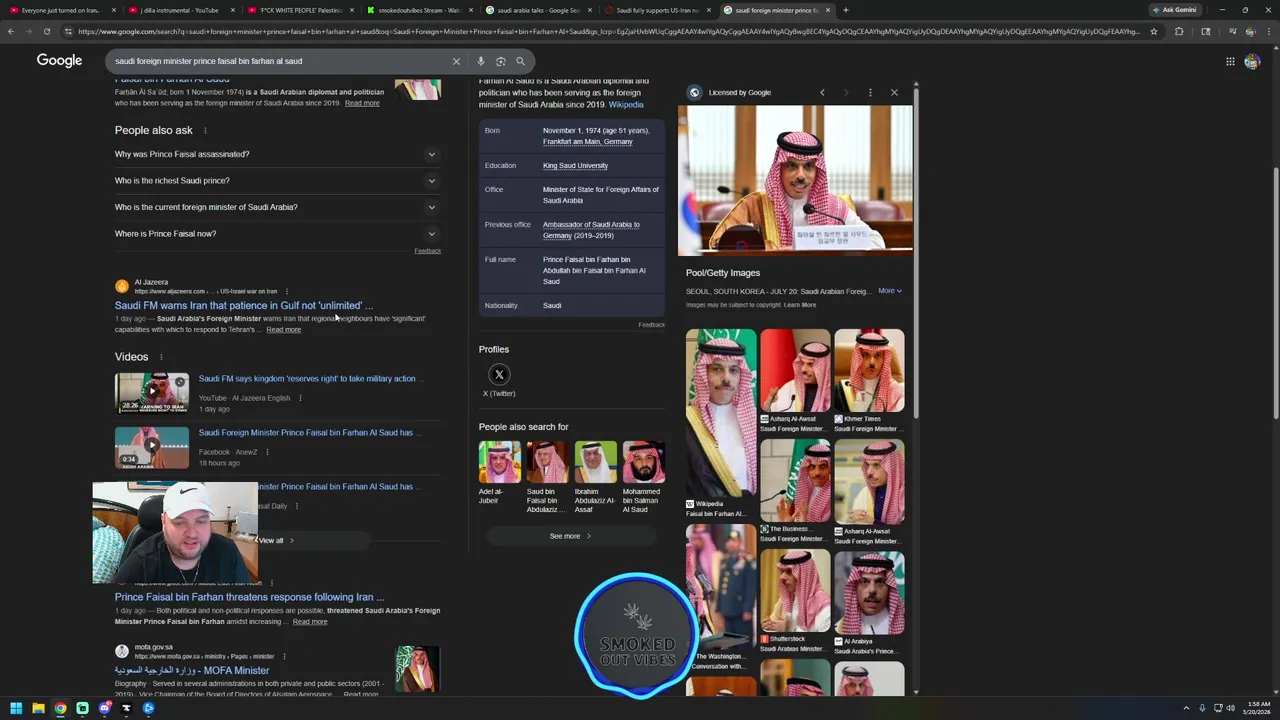Open See more people searches
The image size is (1280, 720).
(x=570, y=536)
